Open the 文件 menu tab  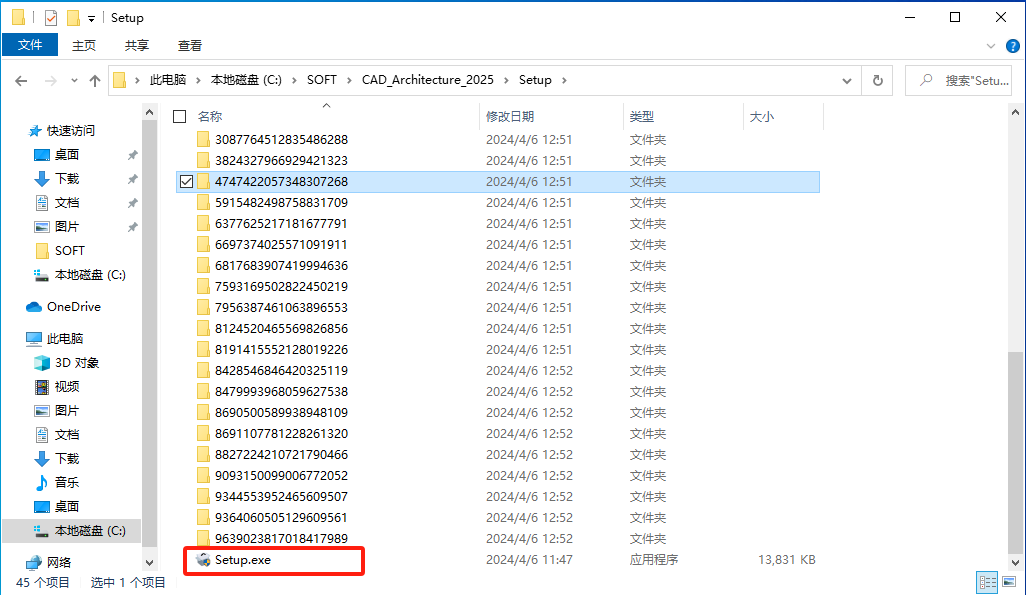(30, 45)
